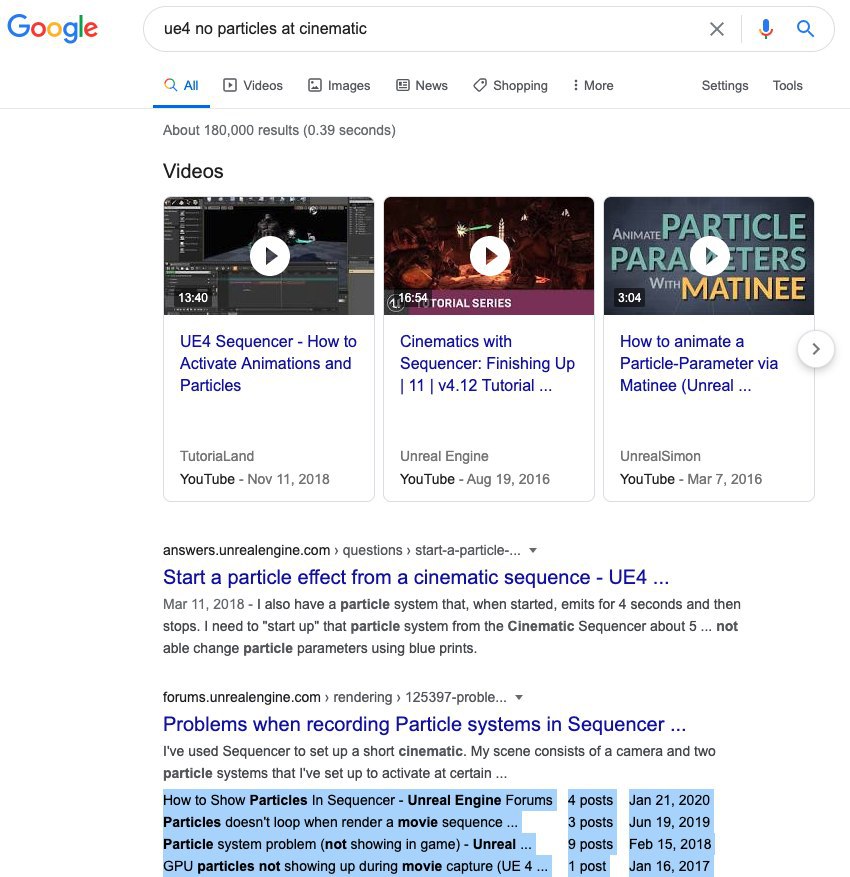Image resolution: width=850 pixels, height=877 pixels.
Task: Open search Settings
Action: pyautogui.click(x=725, y=86)
